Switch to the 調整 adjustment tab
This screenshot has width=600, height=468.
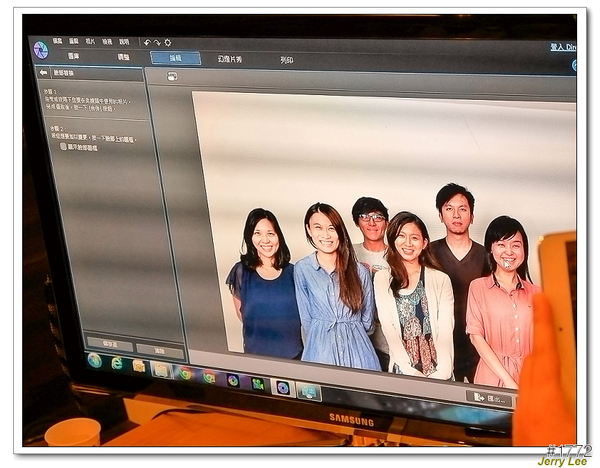[x=123, y=57]
